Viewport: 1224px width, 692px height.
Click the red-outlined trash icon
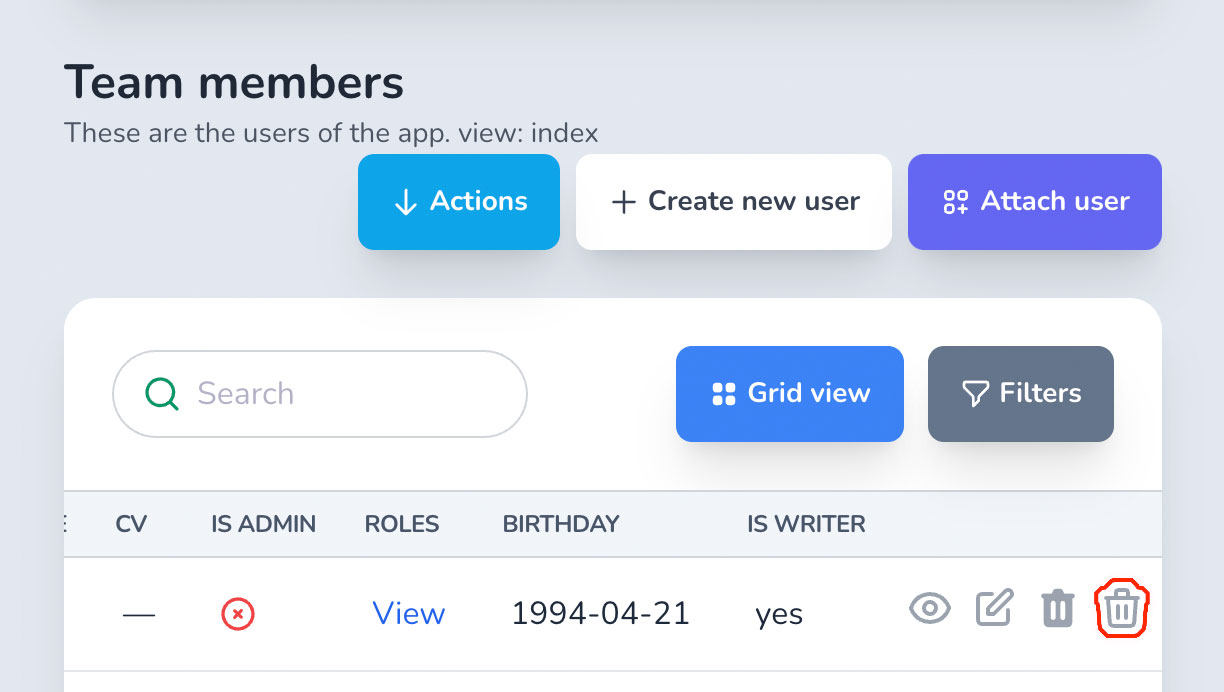point(1123,608)
